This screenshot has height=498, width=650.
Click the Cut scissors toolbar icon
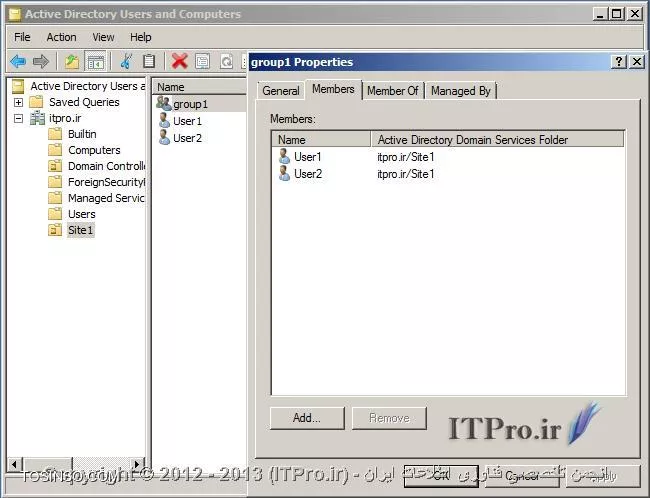pyautogui.click(x=126, y=61)
